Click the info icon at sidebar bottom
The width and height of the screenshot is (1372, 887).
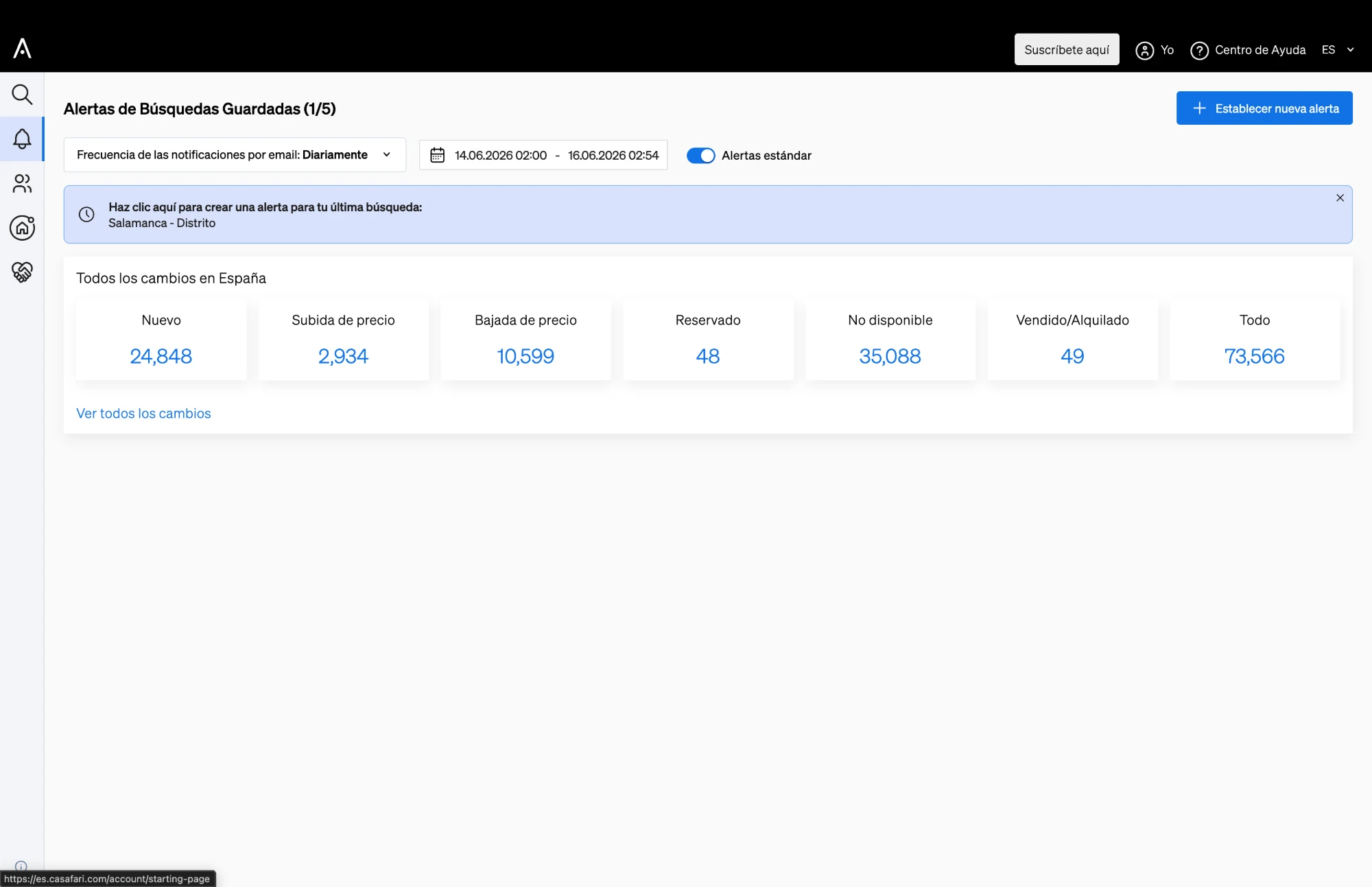coord(21,866)
